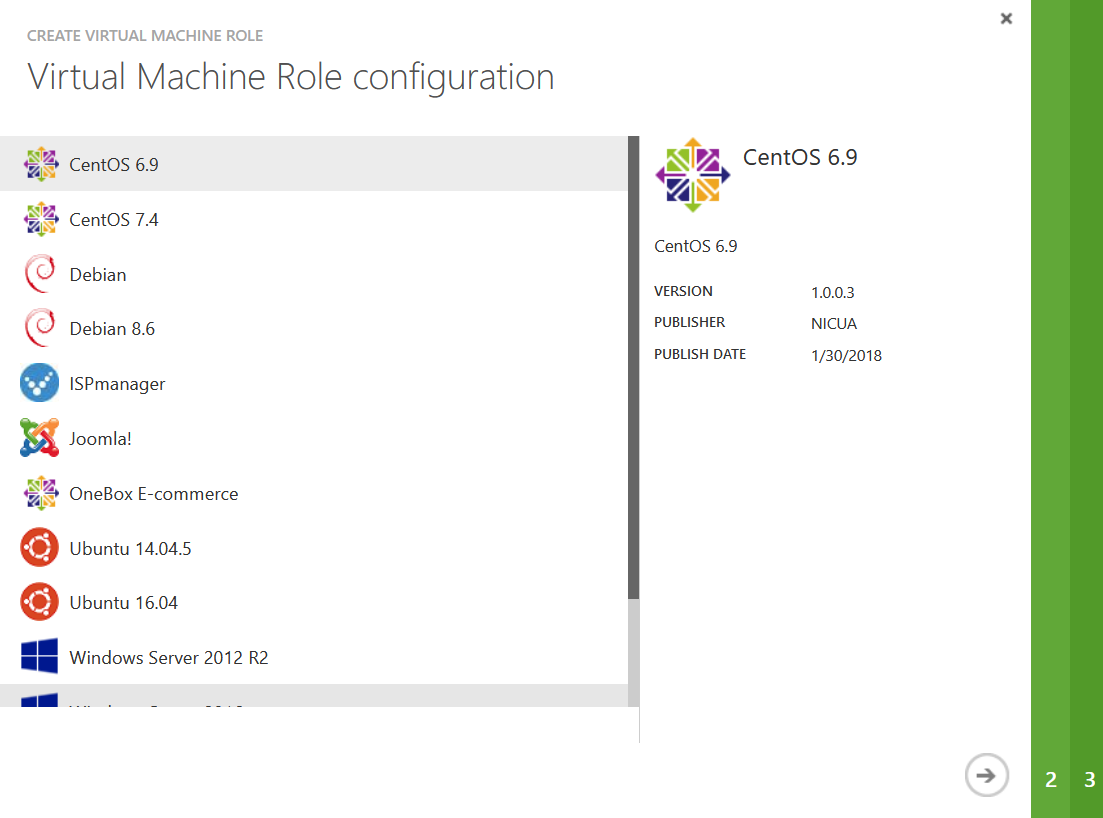Click the large CentOS logo in details pane
The height and width of the screenshot is (818, 1103).
(693, 175)
